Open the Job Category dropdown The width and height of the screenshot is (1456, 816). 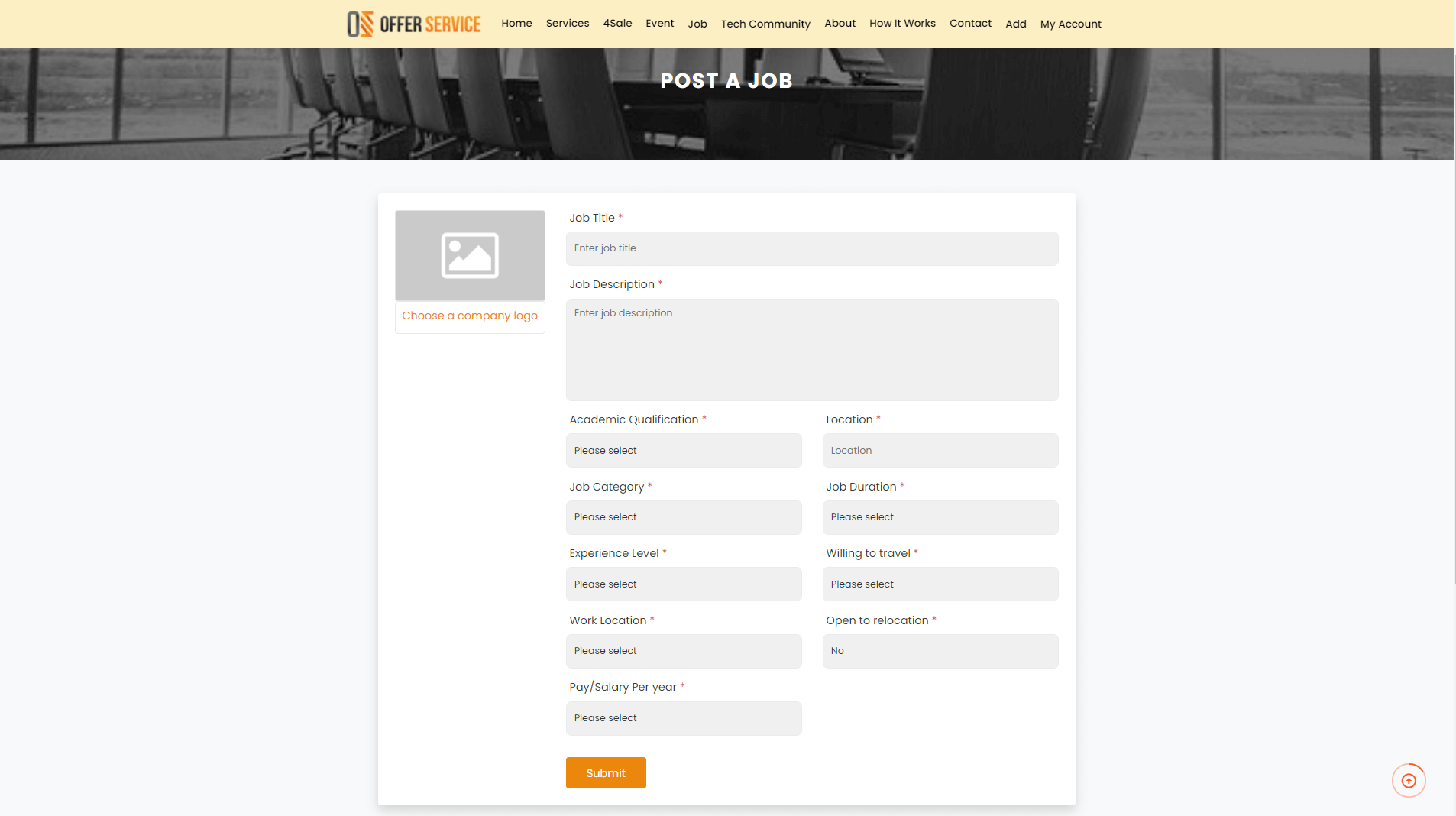[x=684, y=517]
